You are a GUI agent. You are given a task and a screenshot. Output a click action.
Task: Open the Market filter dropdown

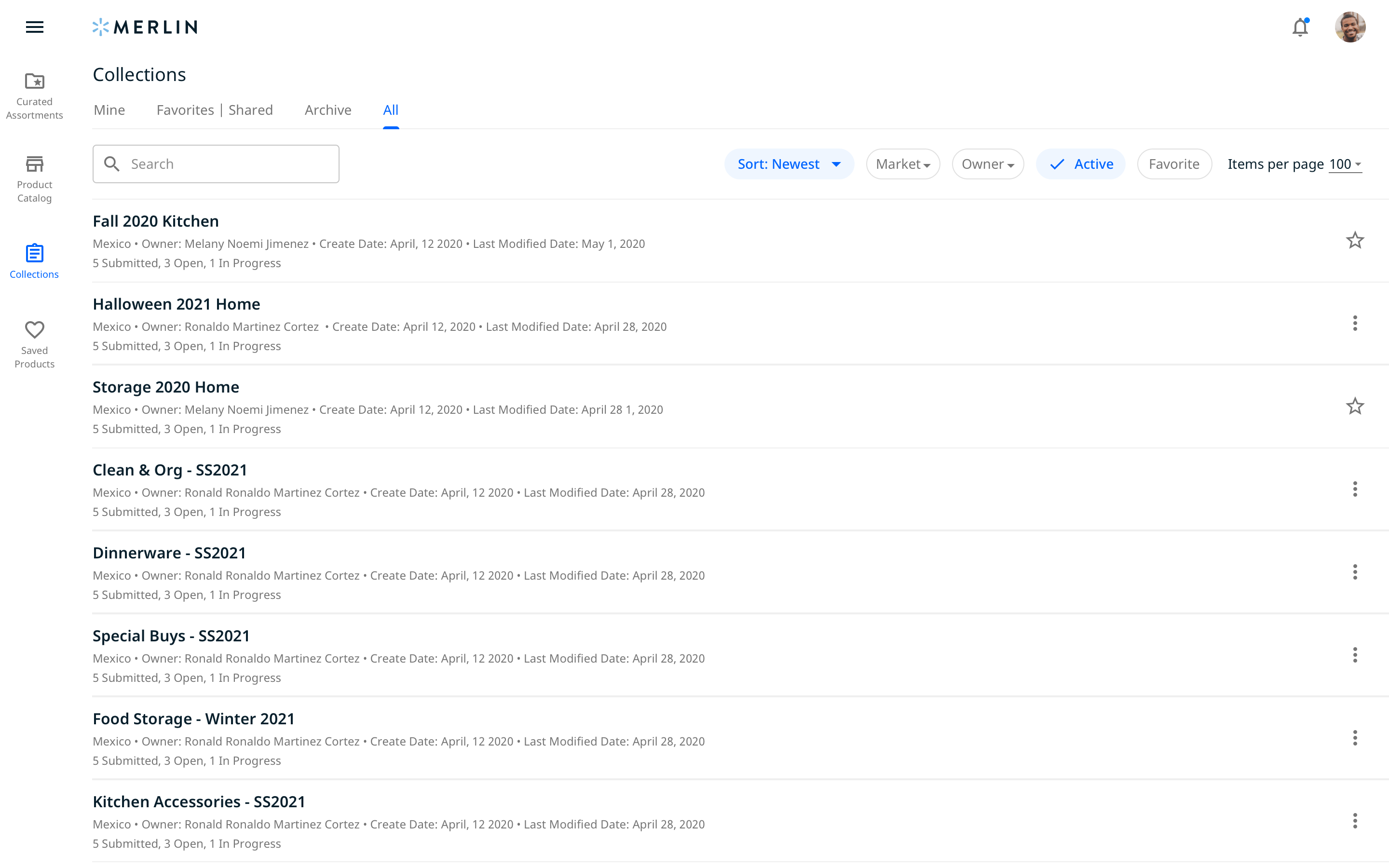coord(902,164)
